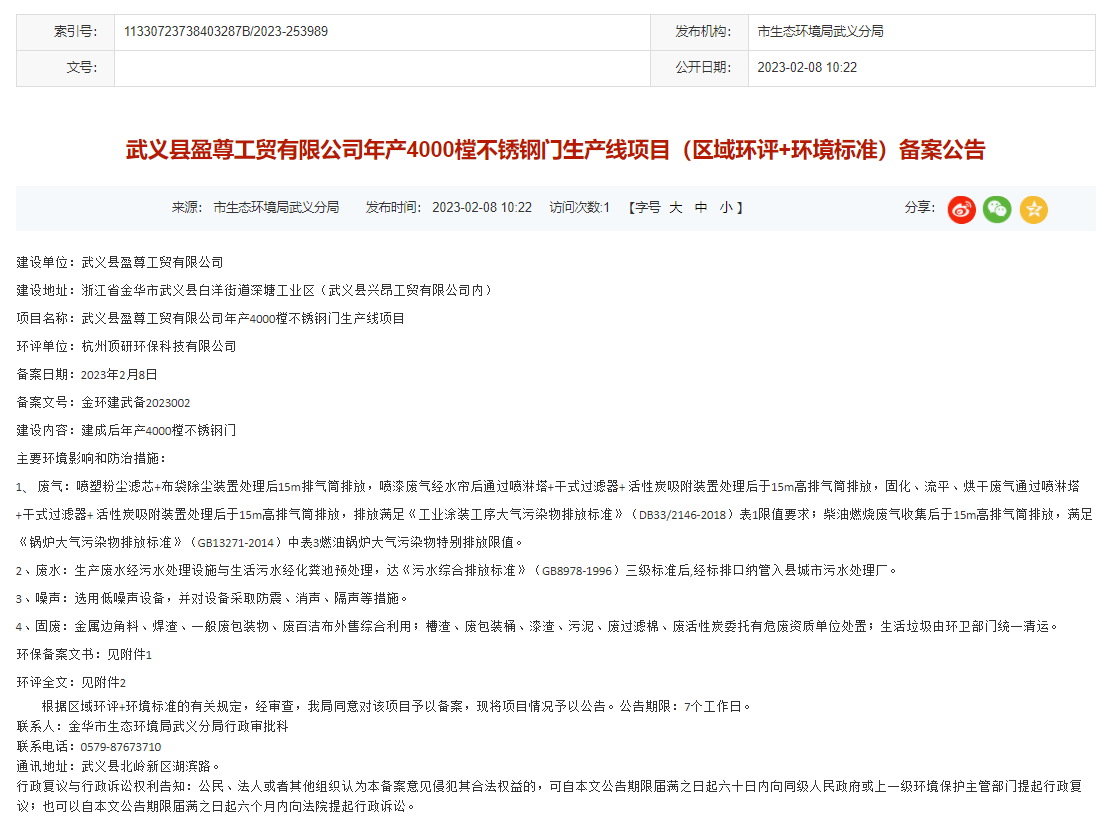Click the yellow star share icon

pos(1033,209)
